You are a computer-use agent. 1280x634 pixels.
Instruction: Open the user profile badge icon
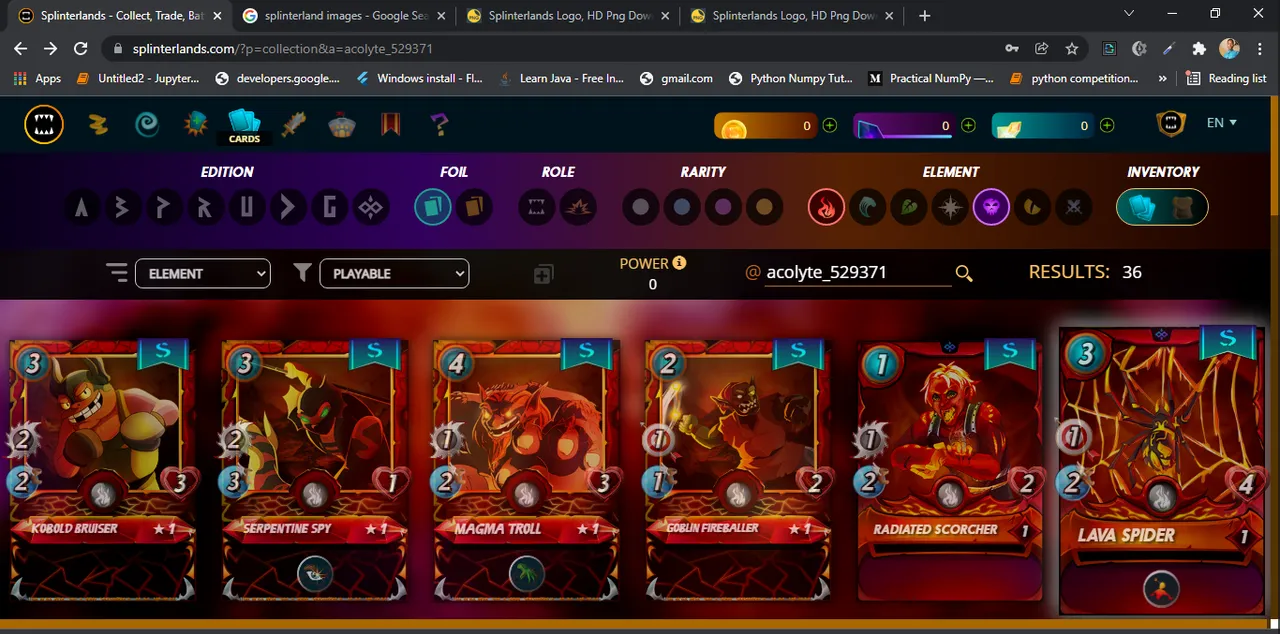(x=1170, y=124)
